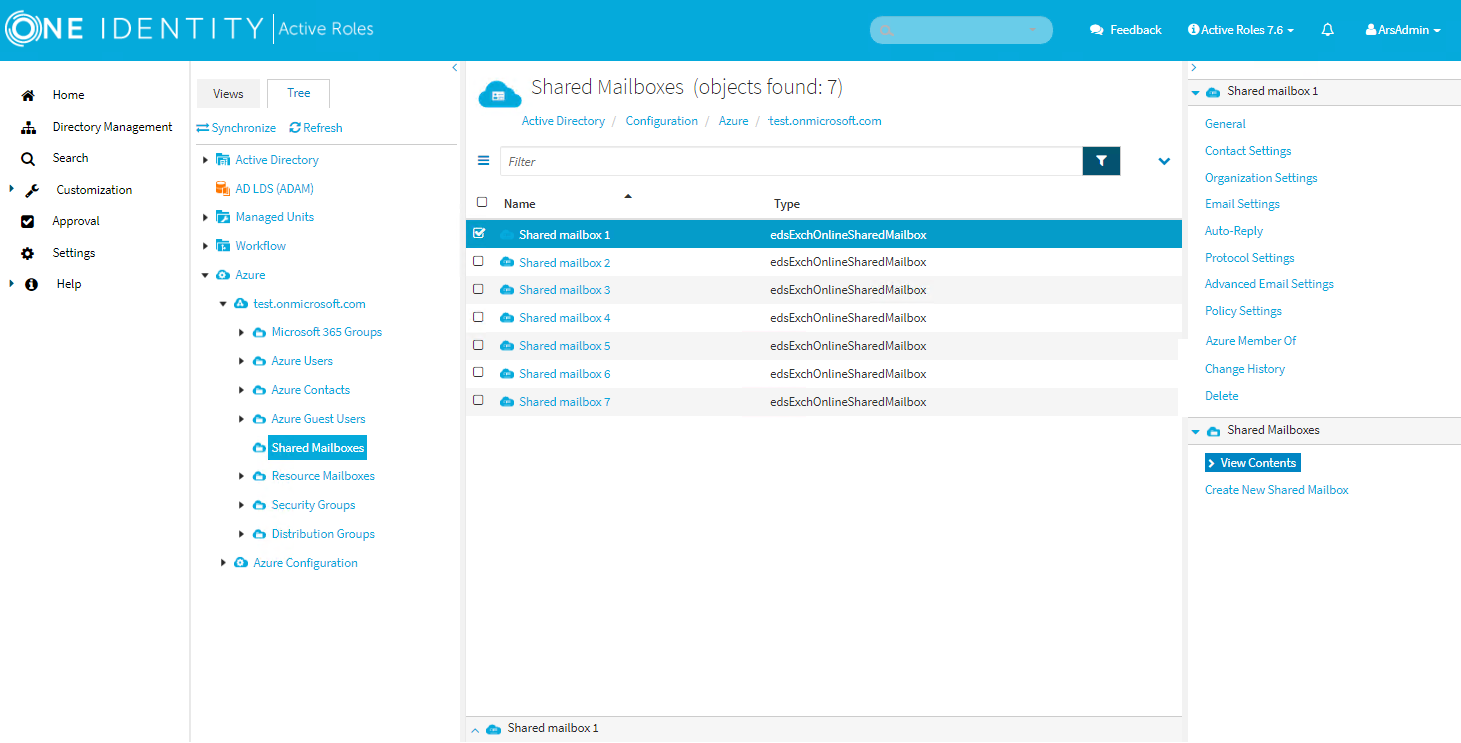Check the Shared mailbox 3 checkbox
Screen dimensions: 1461x743
pos(478,289)
